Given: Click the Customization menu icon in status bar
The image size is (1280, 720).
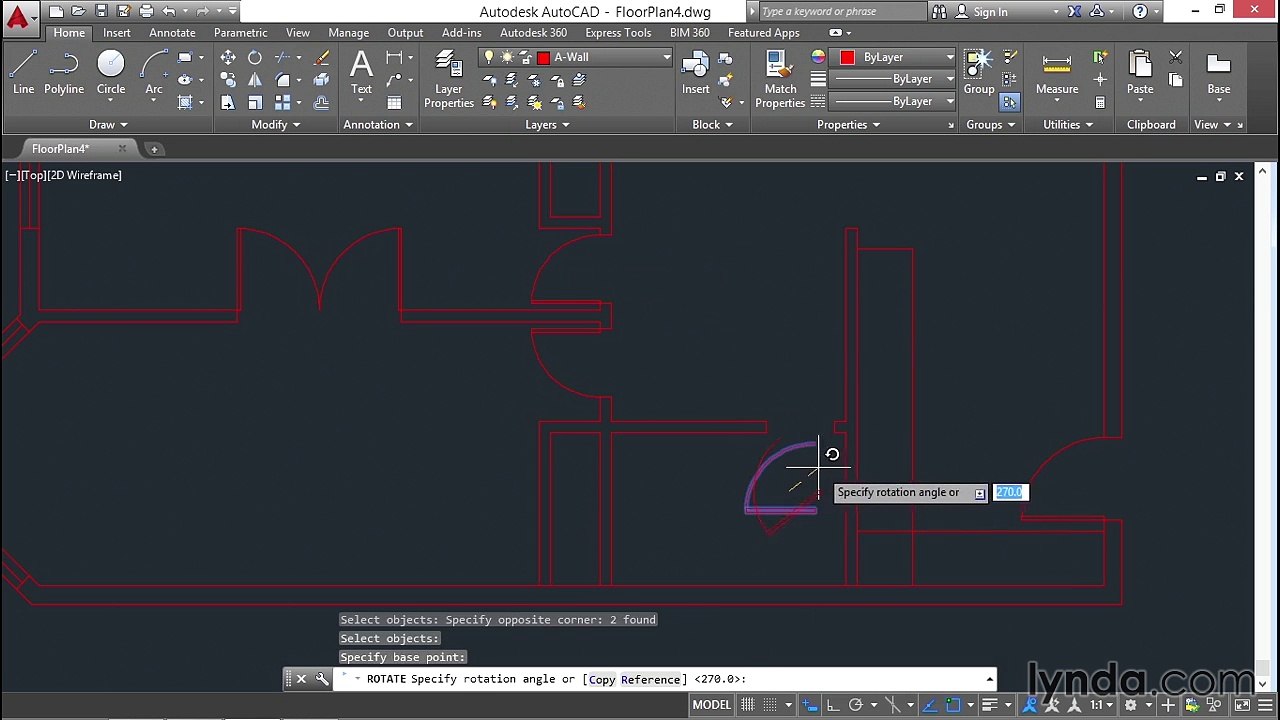Looking at the screenshot, I should point(1265,705).
